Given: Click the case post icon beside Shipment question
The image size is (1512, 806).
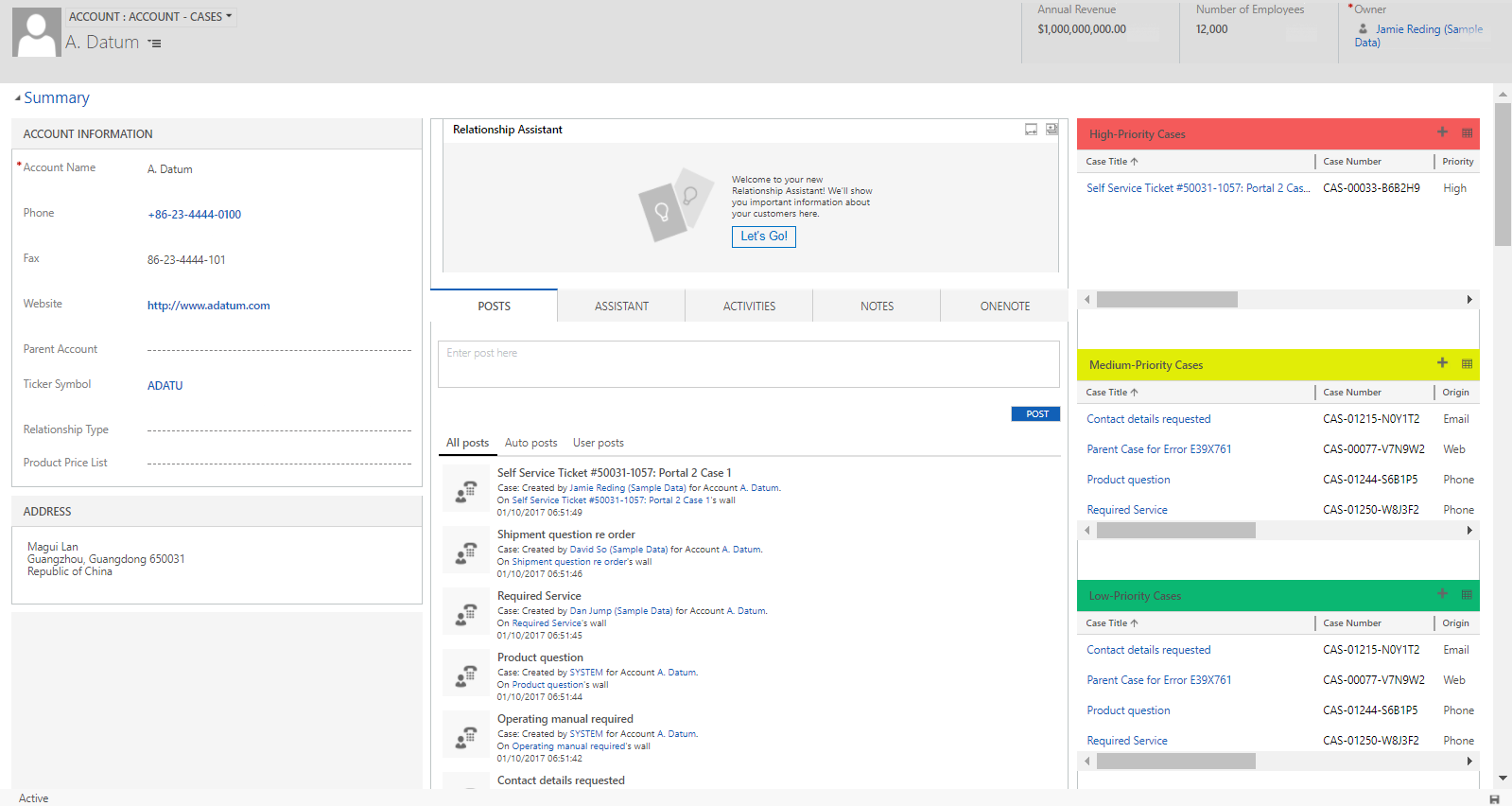Looking at the screenshot, I should coord(465,552).
